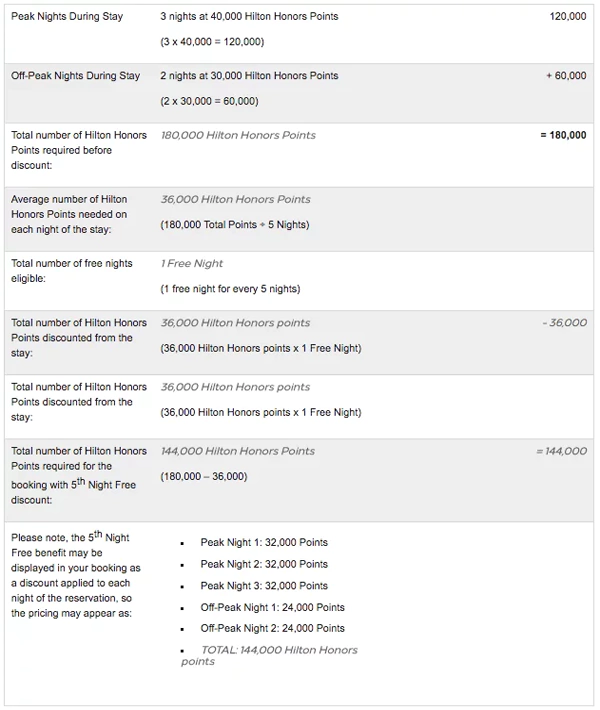
Task: Click the 1 Free Night text
Action: [x=192, y=264]
